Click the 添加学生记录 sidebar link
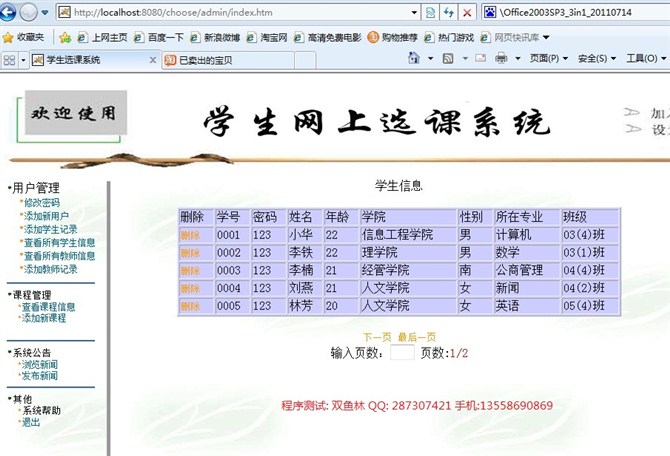The image size is (670, 456). coord(50,229)
